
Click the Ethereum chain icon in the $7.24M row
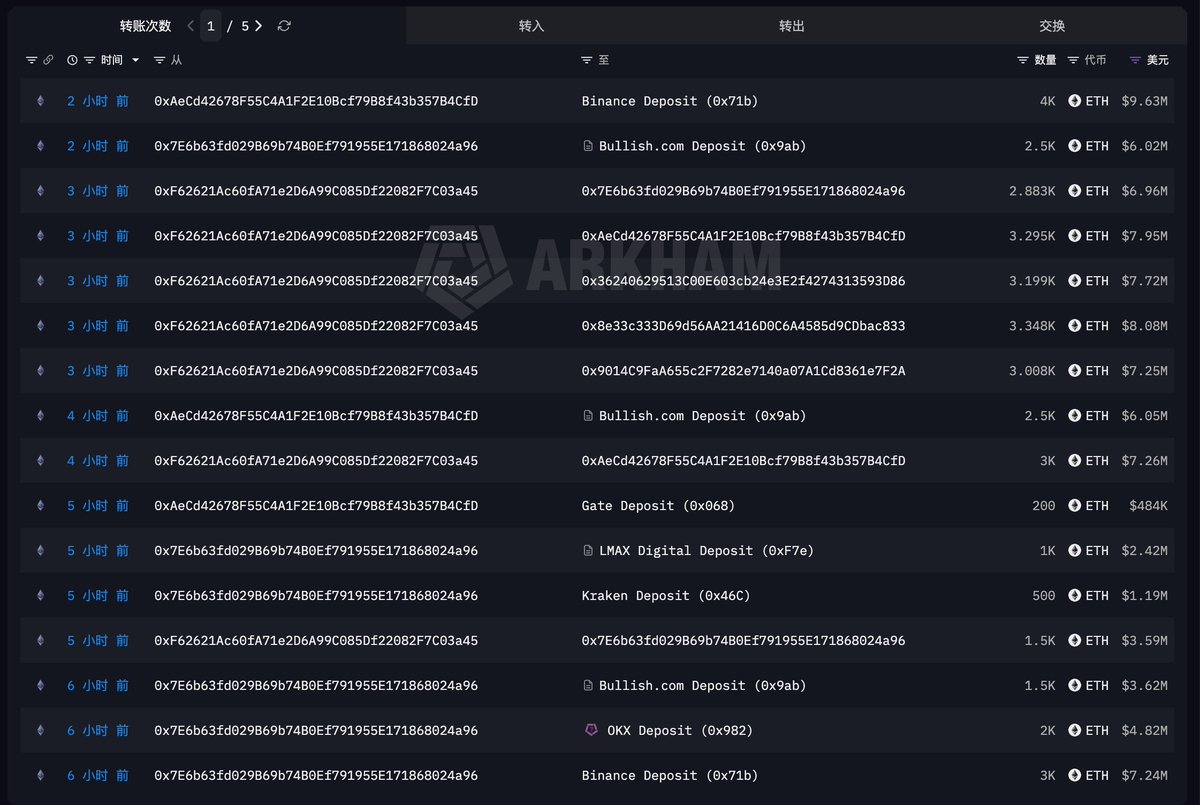pyautogui.click(x=41, y=776)
